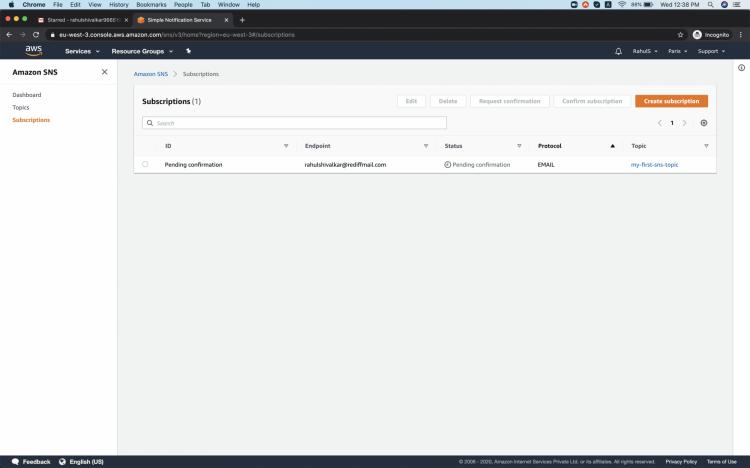Open the Support dropdown menu
Image resolution: width=750 pixels, height=468 pixels.
(x=710, y=51)
